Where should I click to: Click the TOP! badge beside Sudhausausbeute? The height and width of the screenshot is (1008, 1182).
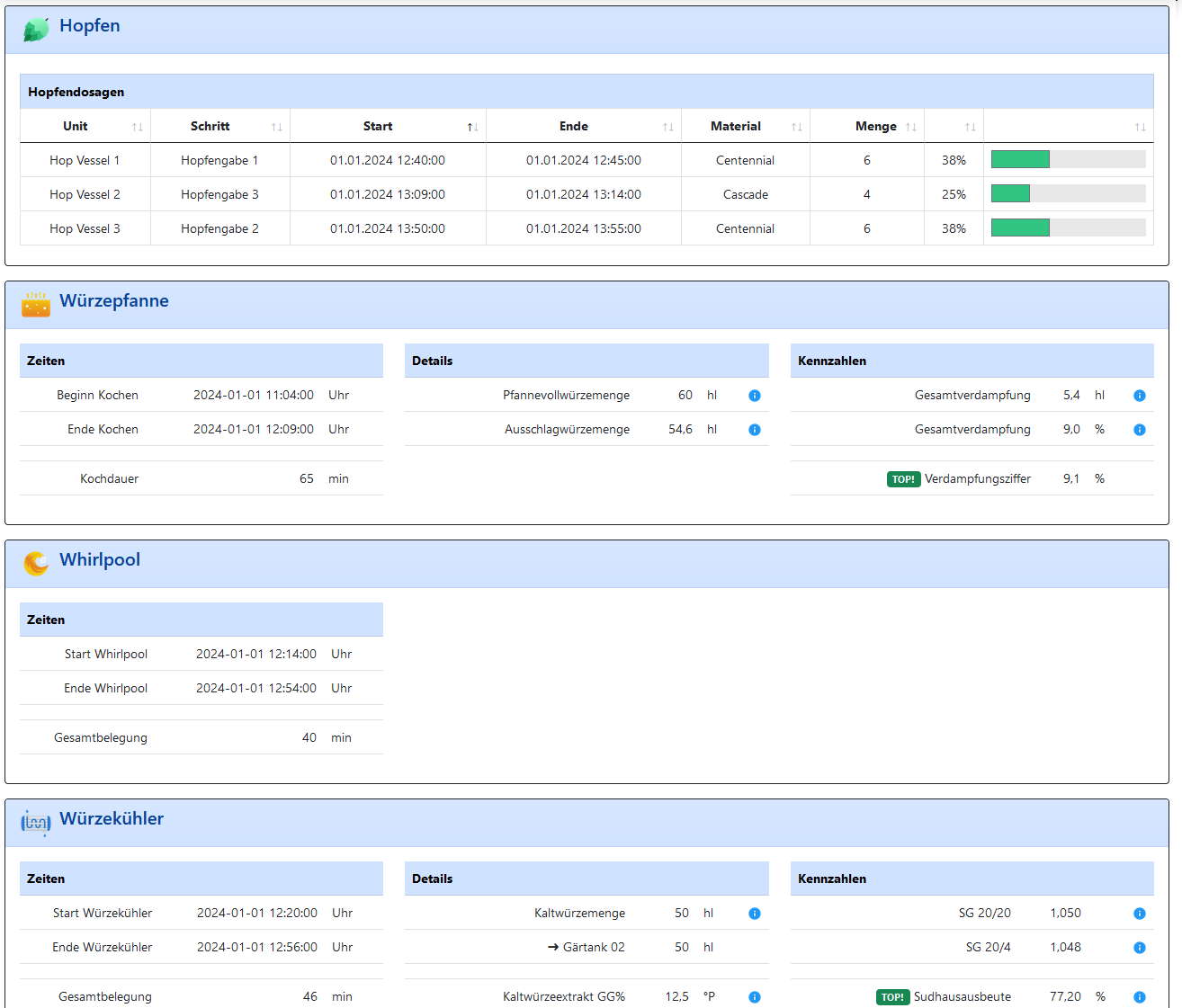(x=892, y=997)
